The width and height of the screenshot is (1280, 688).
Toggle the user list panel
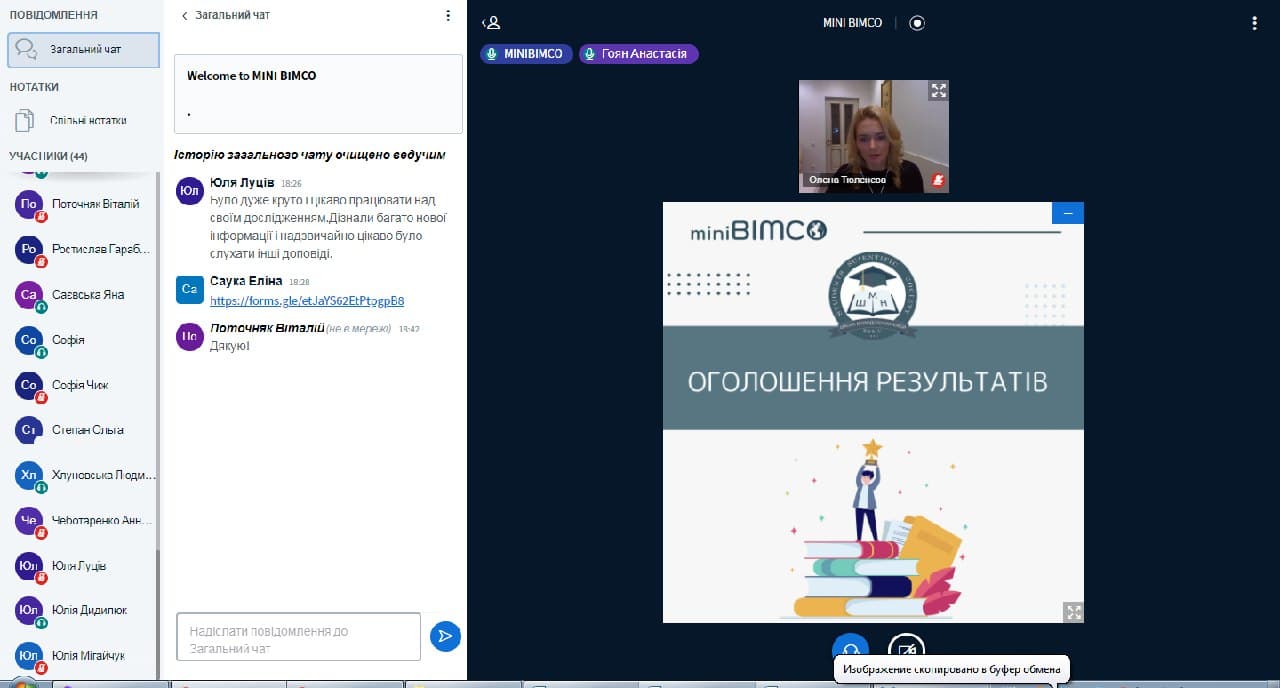(490, 23)
